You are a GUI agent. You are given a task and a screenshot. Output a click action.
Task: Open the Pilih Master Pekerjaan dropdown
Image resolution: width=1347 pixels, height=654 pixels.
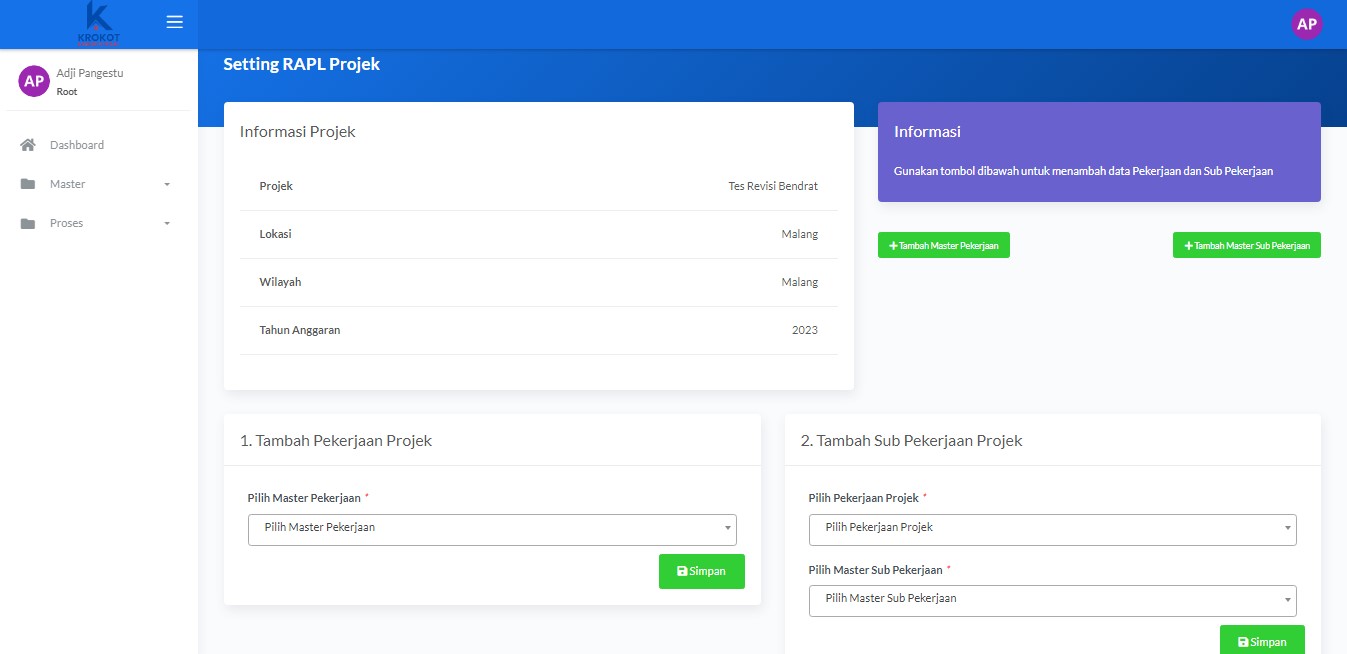[x=491, y=529]
